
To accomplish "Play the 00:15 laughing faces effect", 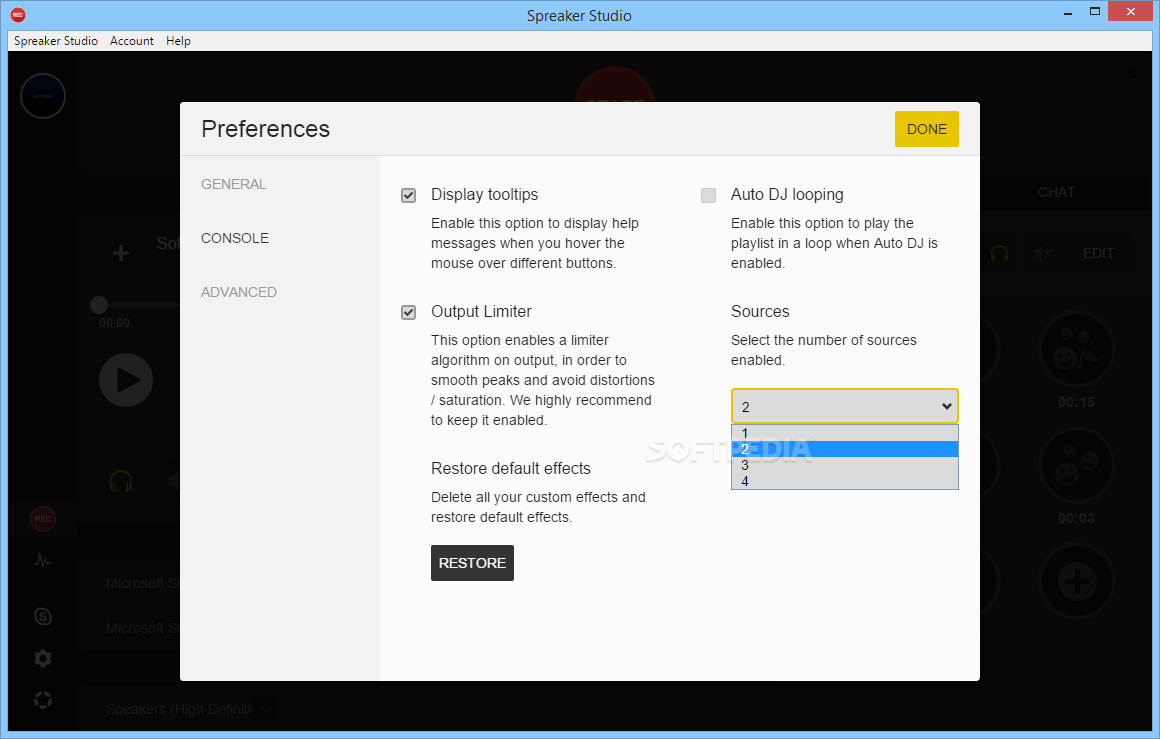I will (1076, 350).
